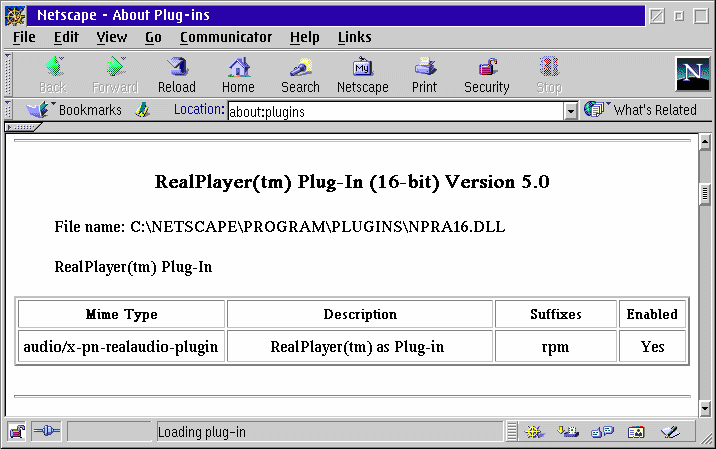
Task: Click the vertical scrollbar thumb
Action: click(x=705, y=194)
